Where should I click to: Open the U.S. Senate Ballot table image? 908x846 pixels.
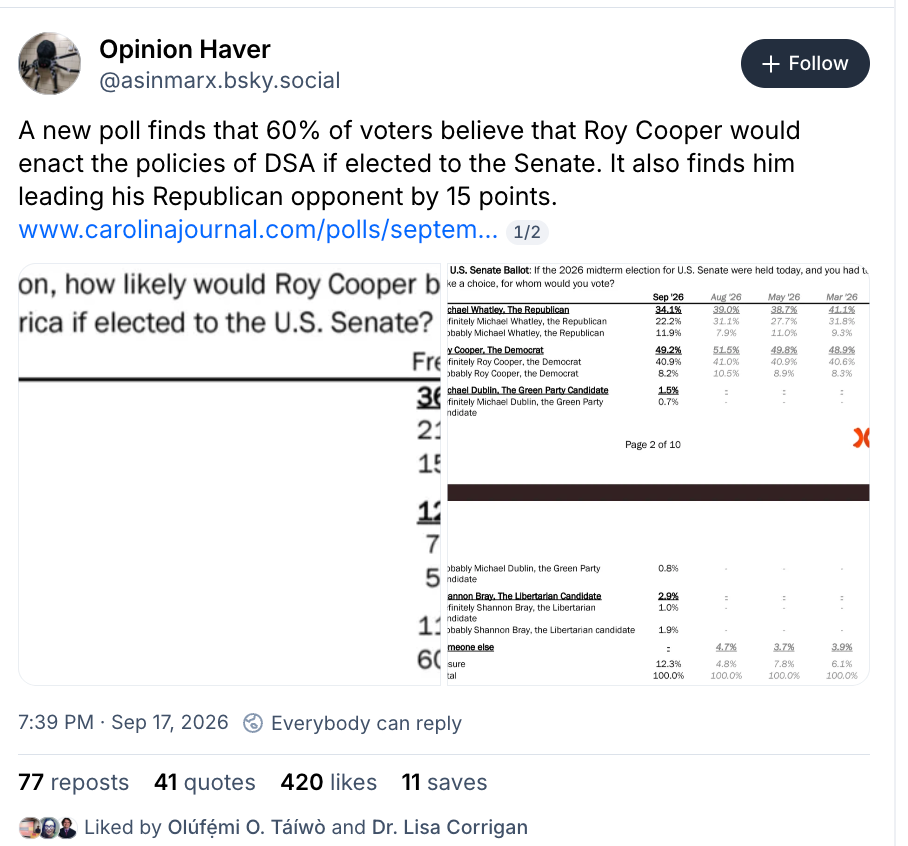[x=658, y=474]
